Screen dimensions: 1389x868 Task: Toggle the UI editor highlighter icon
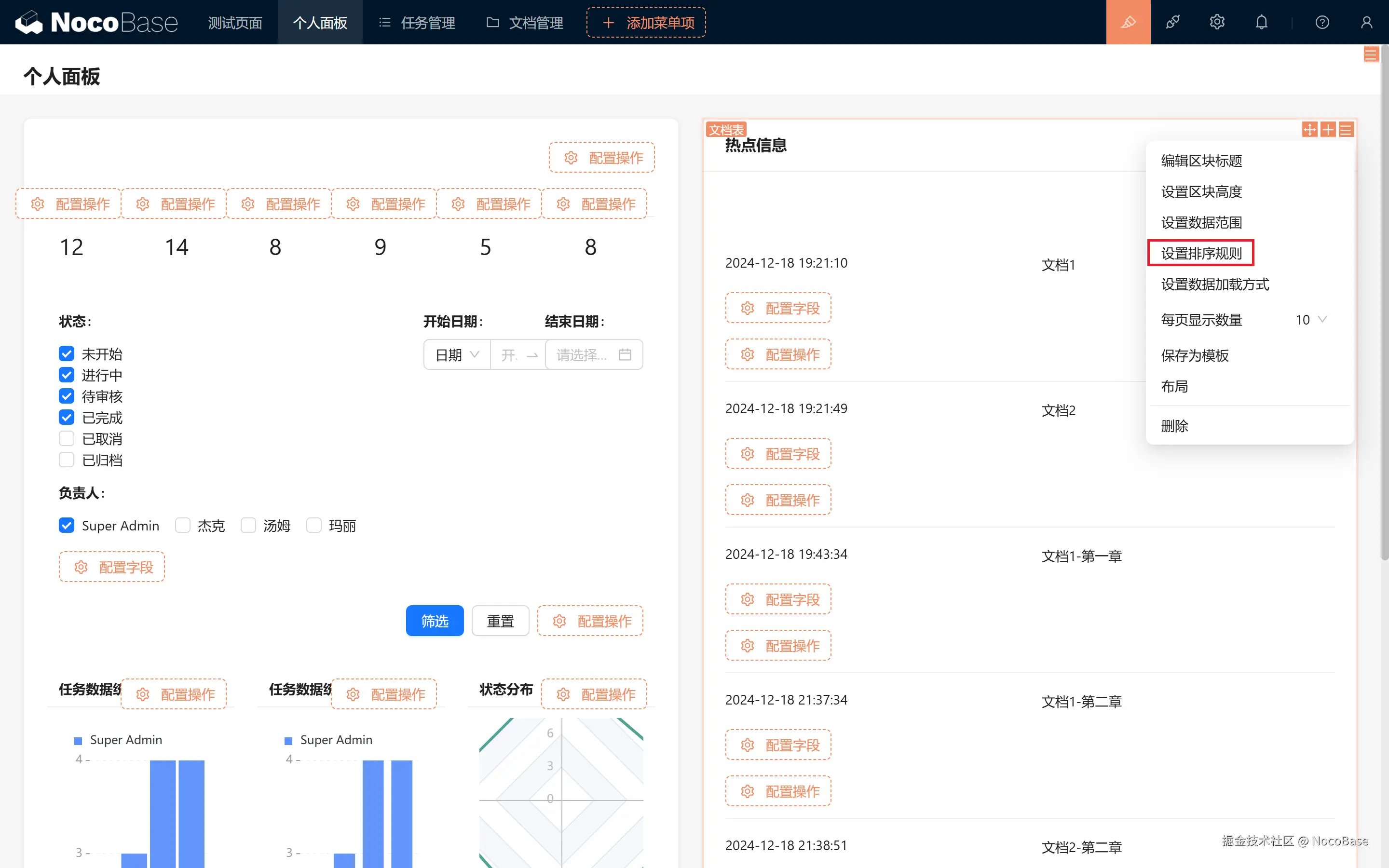click(1128, 22)
